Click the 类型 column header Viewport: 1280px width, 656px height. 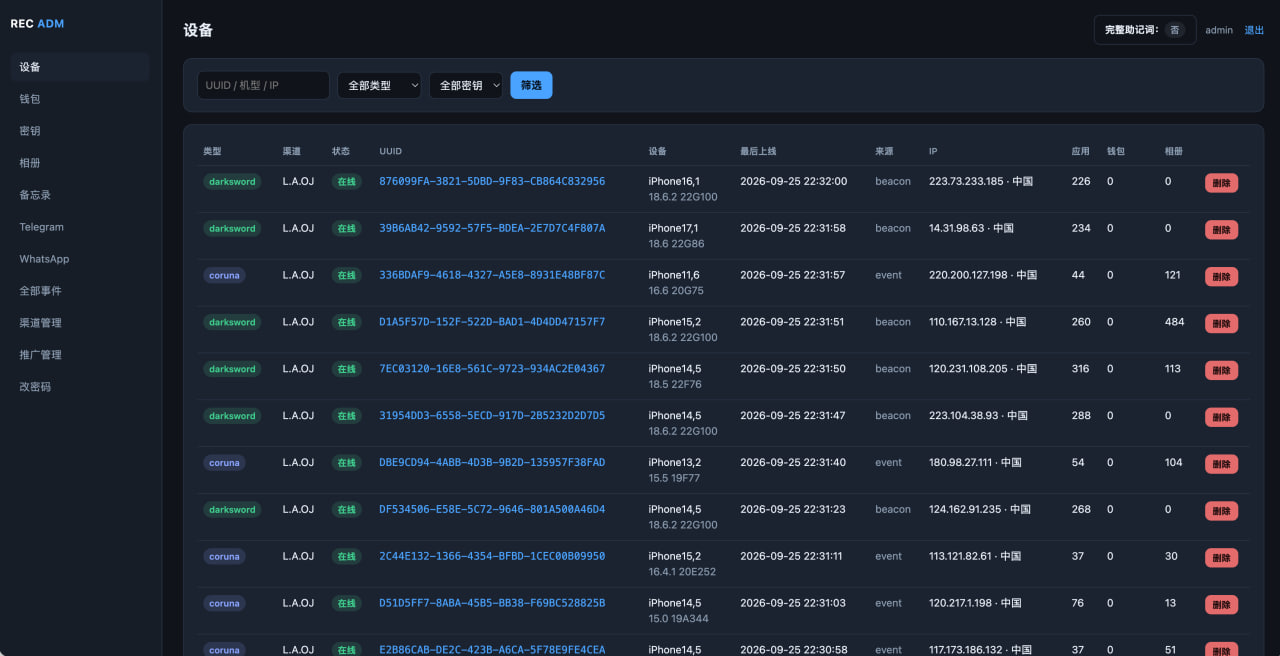click(x=212, y=151)
